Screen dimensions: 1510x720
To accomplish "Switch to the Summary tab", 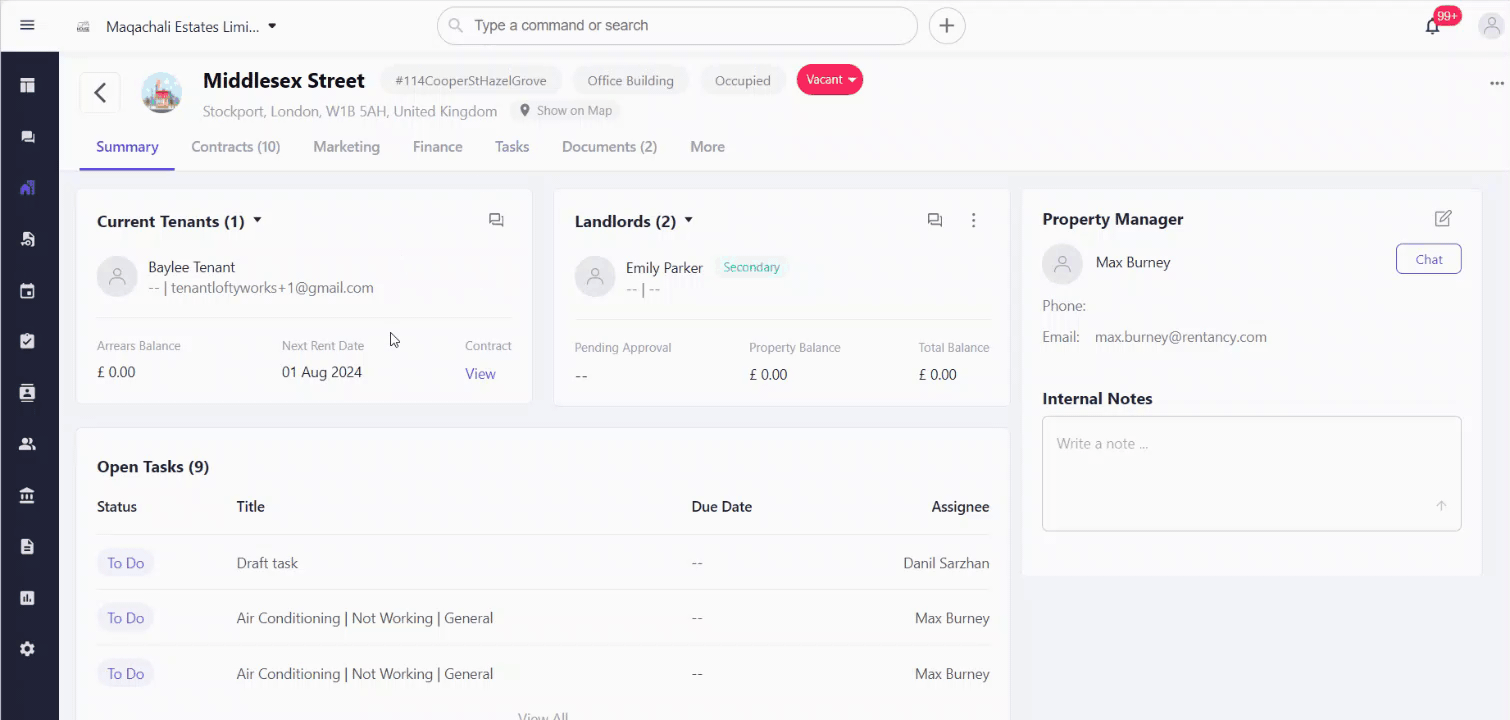I will pos(127,147).
